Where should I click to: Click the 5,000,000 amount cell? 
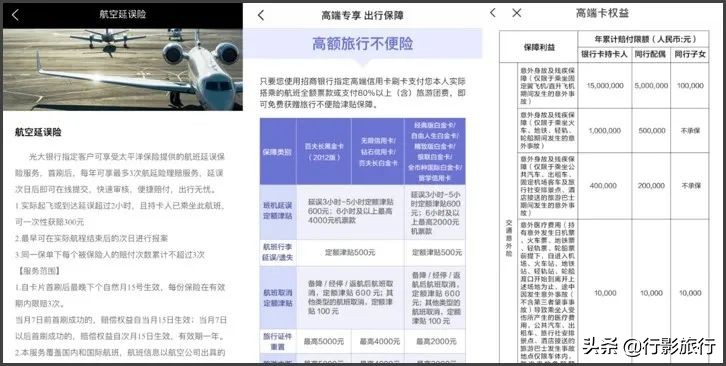coord(651,86)
